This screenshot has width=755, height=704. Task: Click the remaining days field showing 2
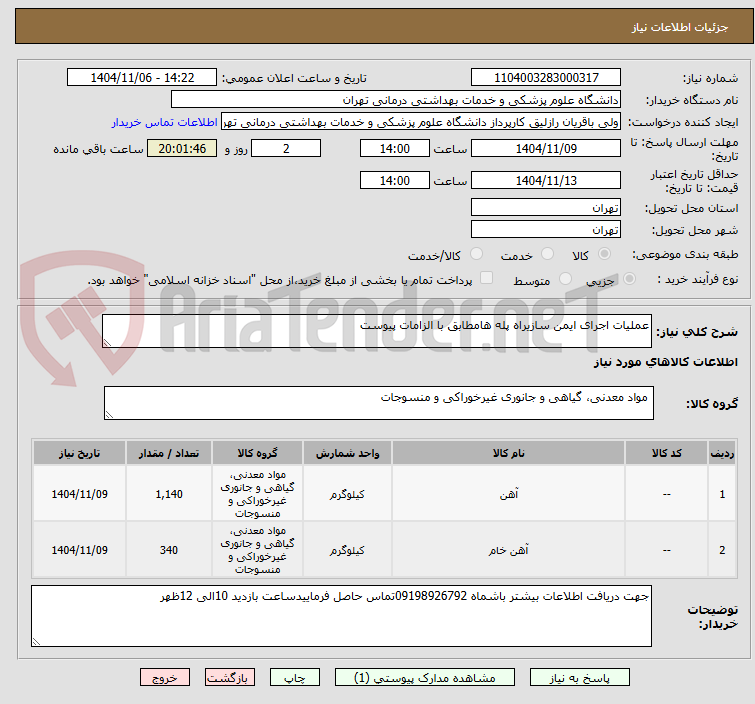tap(286, 148)
